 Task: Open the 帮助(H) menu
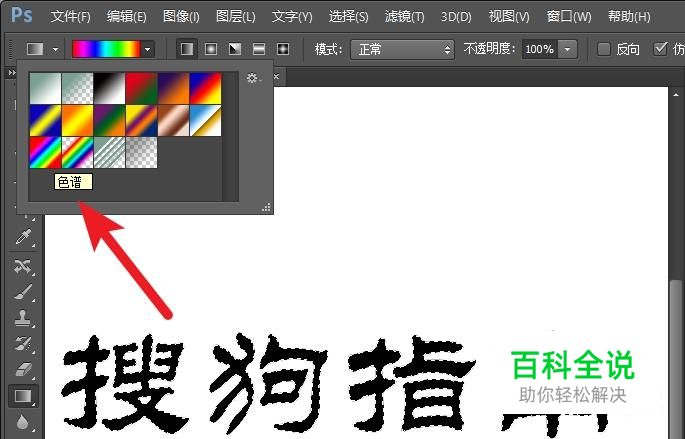629,17
